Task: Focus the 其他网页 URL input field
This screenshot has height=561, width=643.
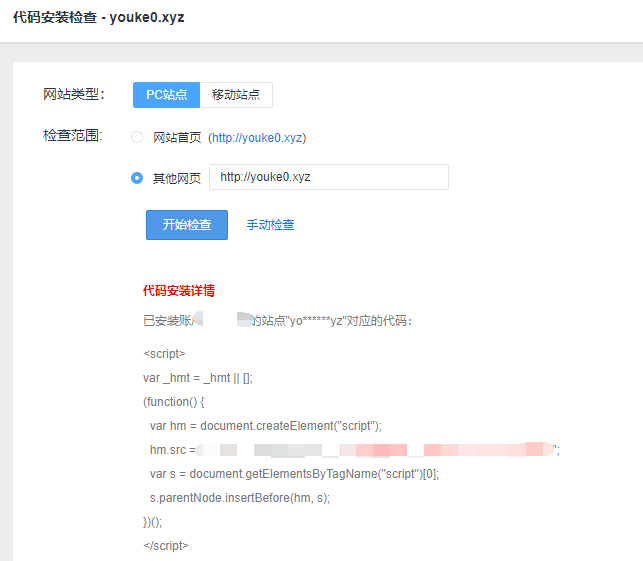Action: [x=329, y=177]
